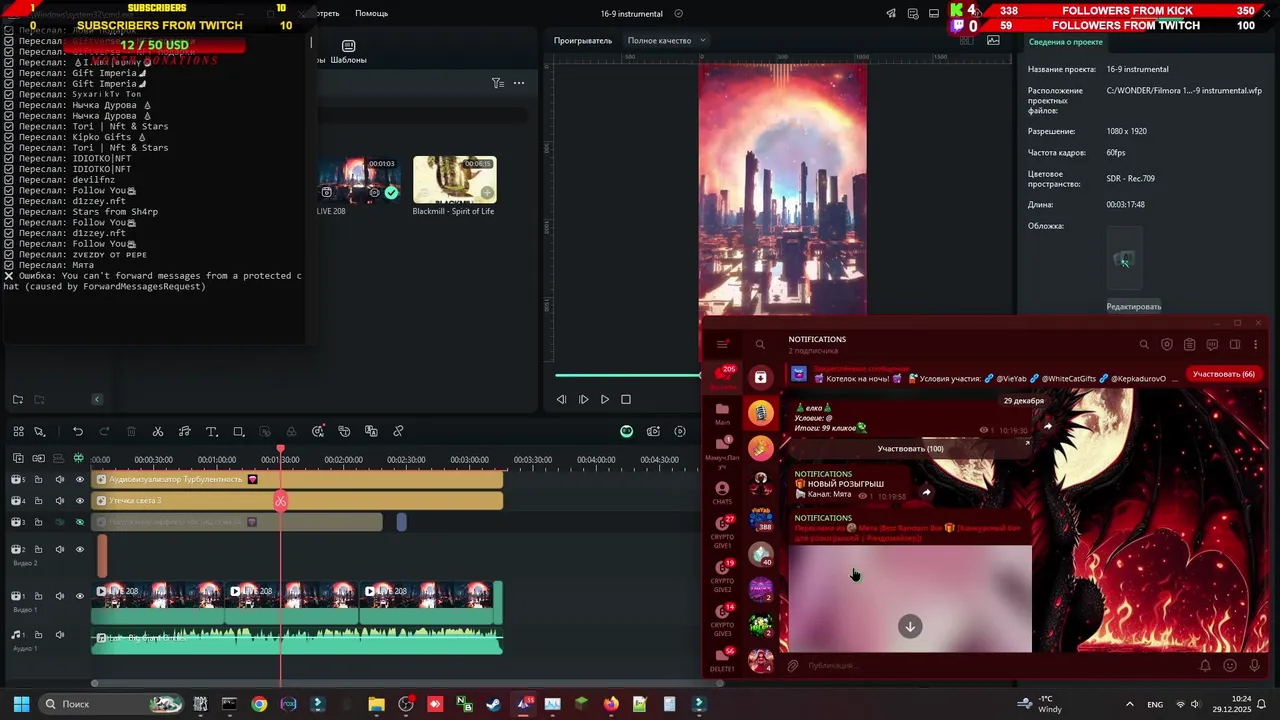Open the filter icon in the media panel

coord(497,83)
